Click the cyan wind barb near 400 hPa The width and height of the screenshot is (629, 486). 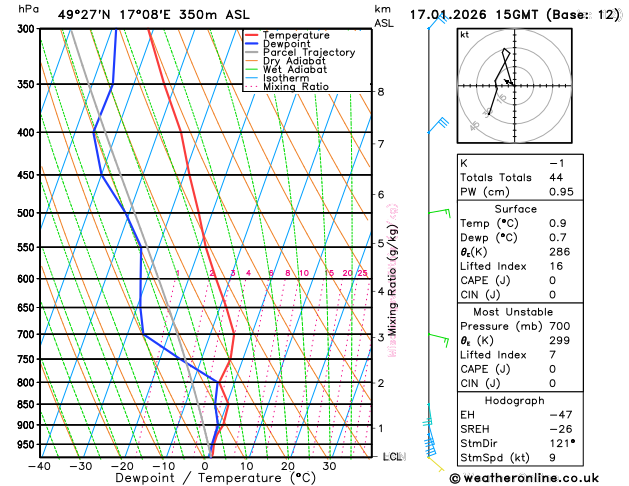[x=438, y=125]
